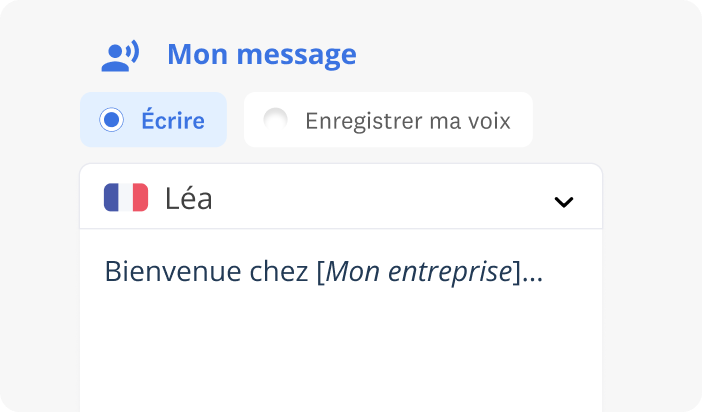Focus the message text area
Viewport: 702px width, 412px height.
coord(340,340)
